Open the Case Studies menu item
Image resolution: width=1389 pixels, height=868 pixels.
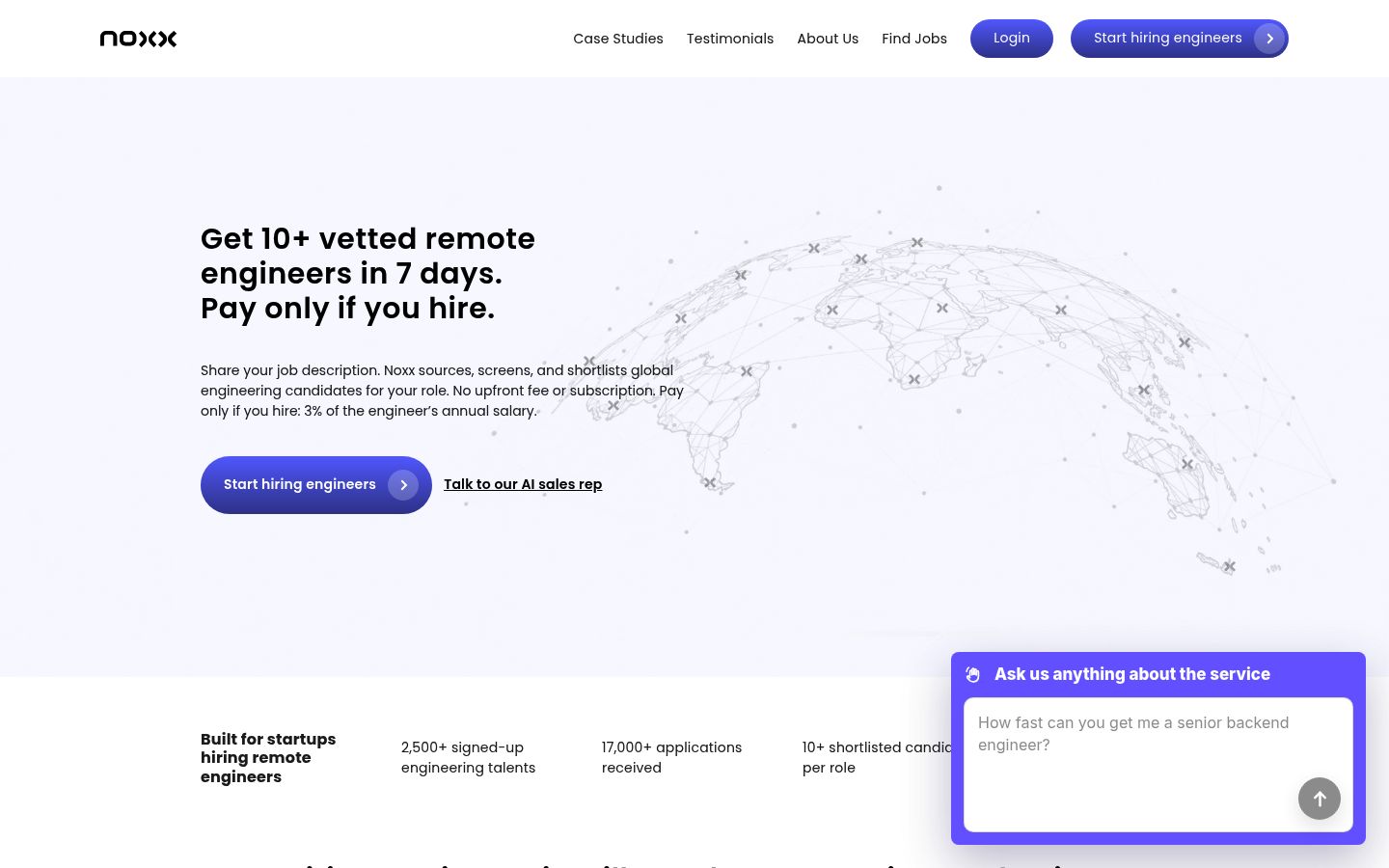618,39
